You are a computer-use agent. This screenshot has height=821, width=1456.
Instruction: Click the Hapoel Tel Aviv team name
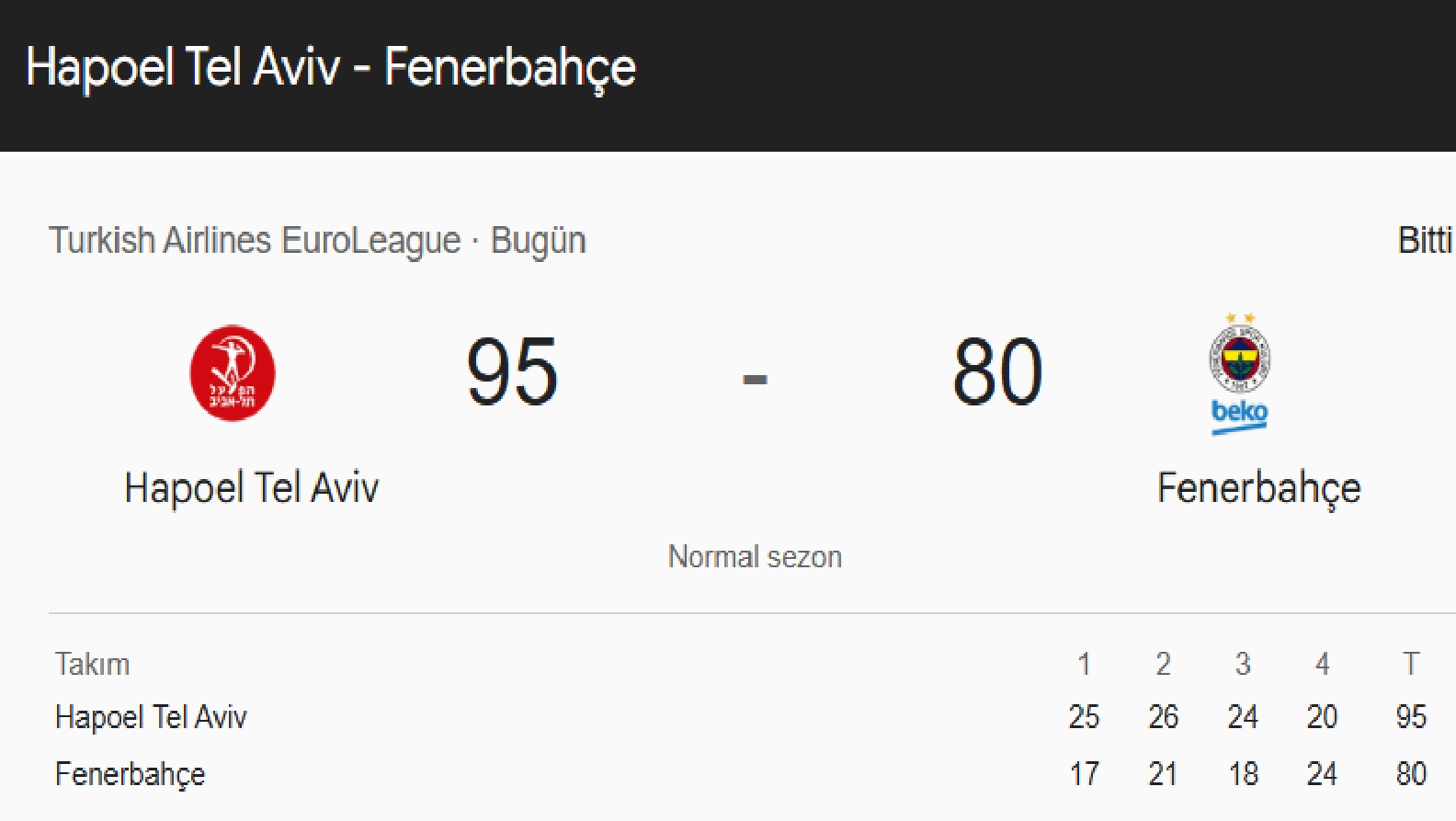click(252, 487)
